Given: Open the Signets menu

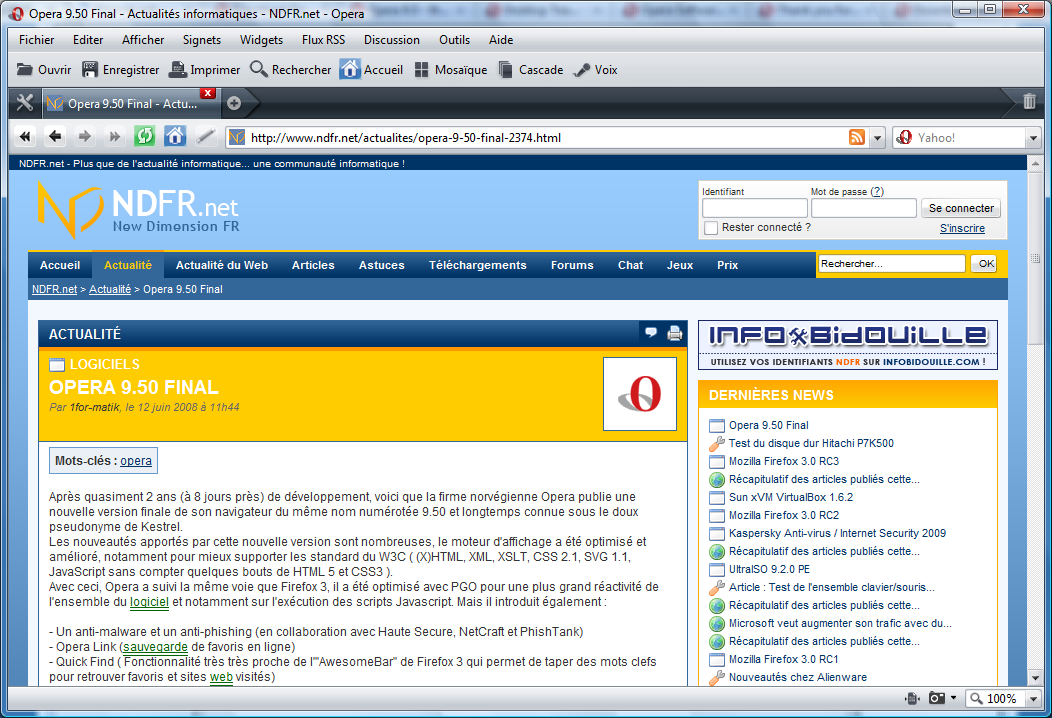Looking at the screenshot, I should [202, 40].
